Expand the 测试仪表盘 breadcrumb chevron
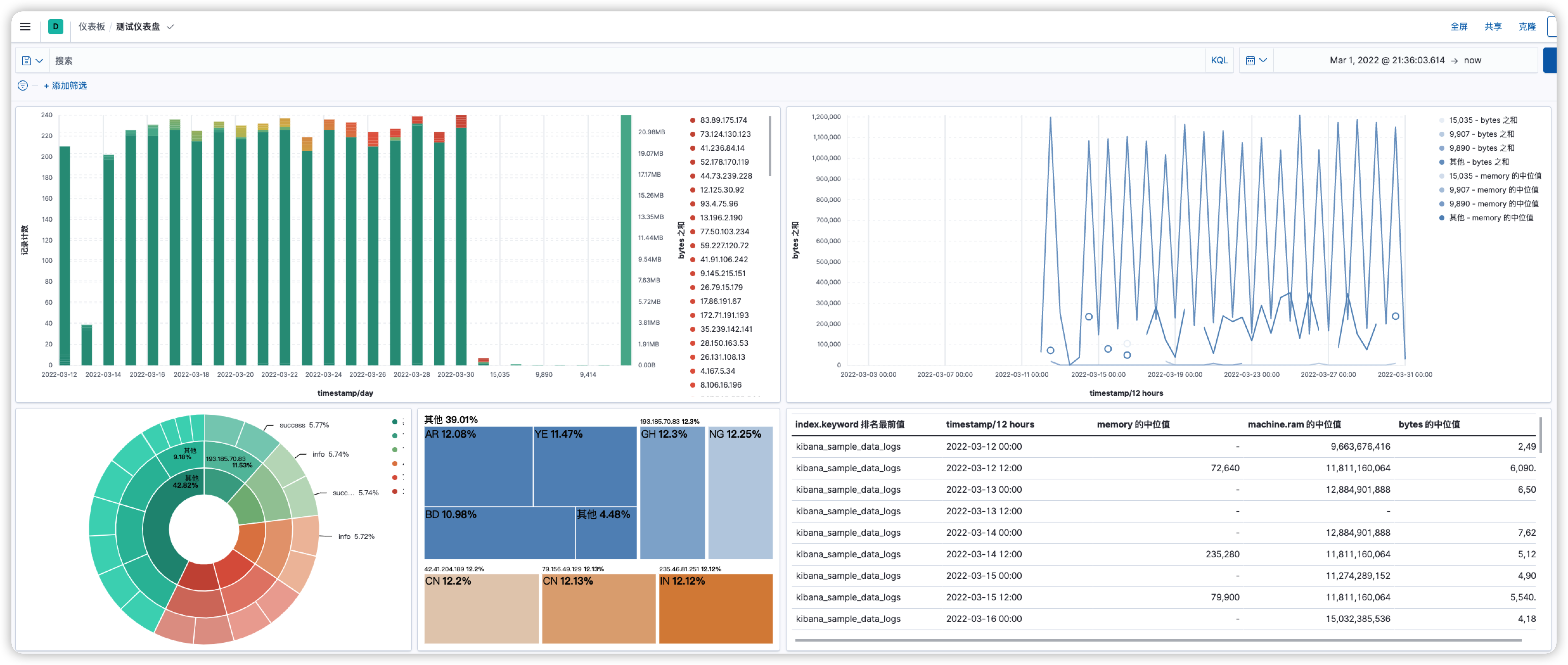 (170, 27)
